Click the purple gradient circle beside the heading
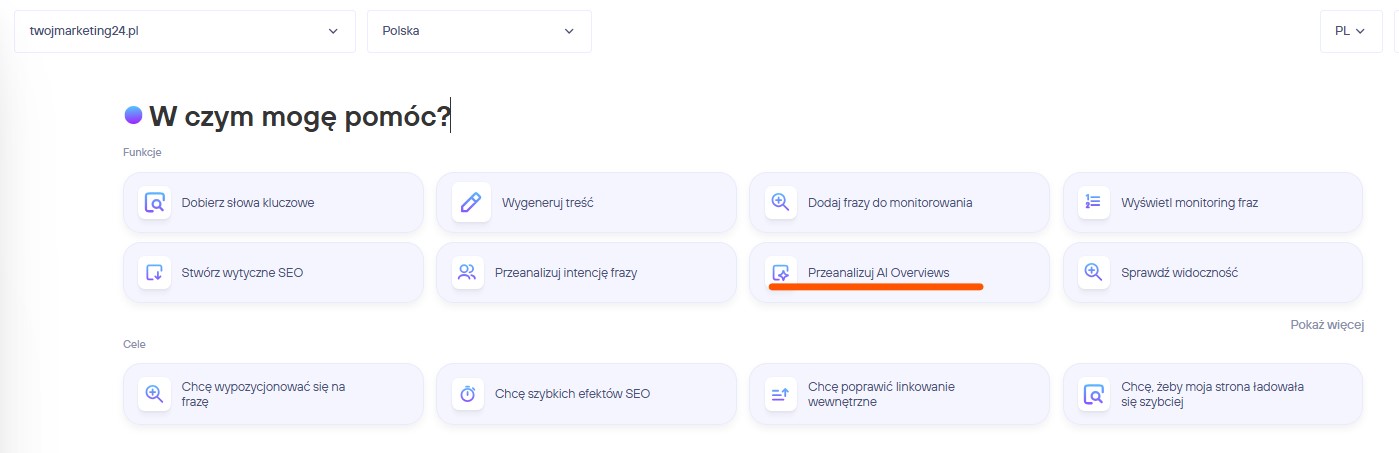This screenshot has width=1399, height=453. coord(133,116)
